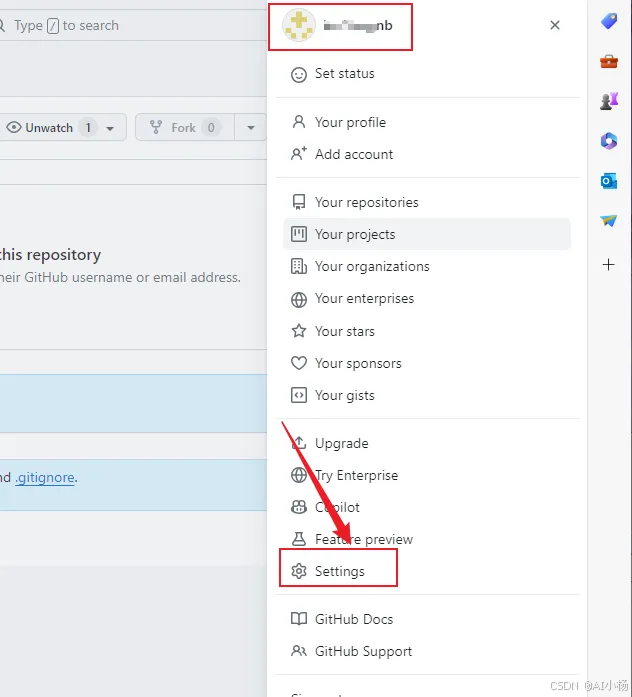Open the paper plane sidebar icon
632x697 pixels.
[609, 220]
